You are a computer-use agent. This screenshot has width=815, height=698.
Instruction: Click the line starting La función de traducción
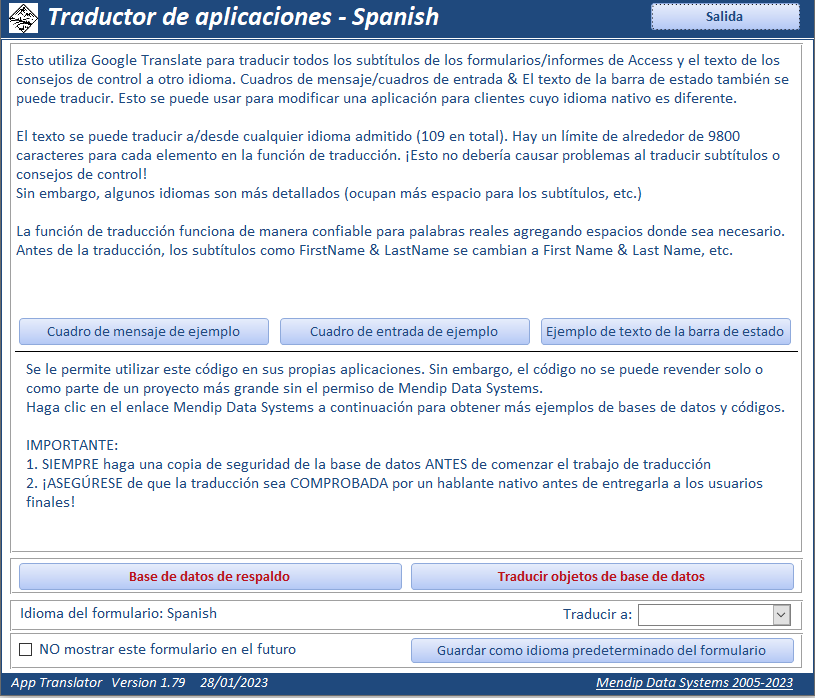400,231
